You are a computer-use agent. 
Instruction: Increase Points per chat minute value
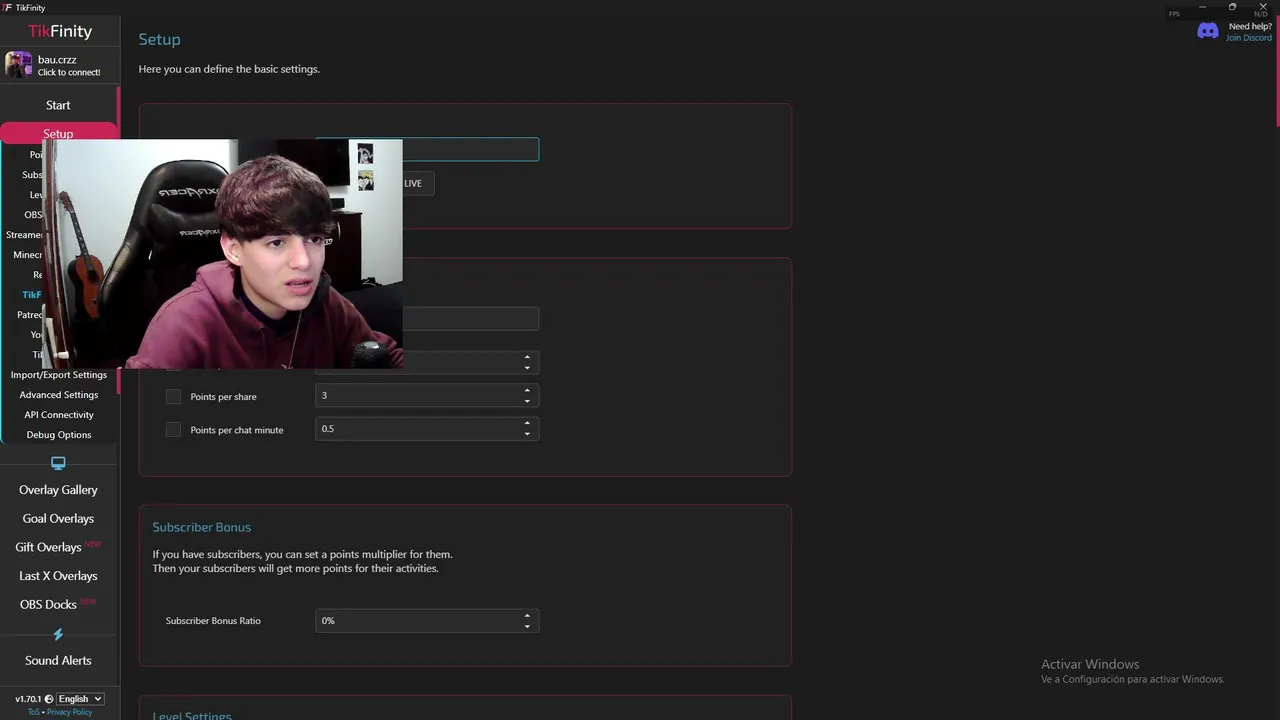tap(527, 423)
